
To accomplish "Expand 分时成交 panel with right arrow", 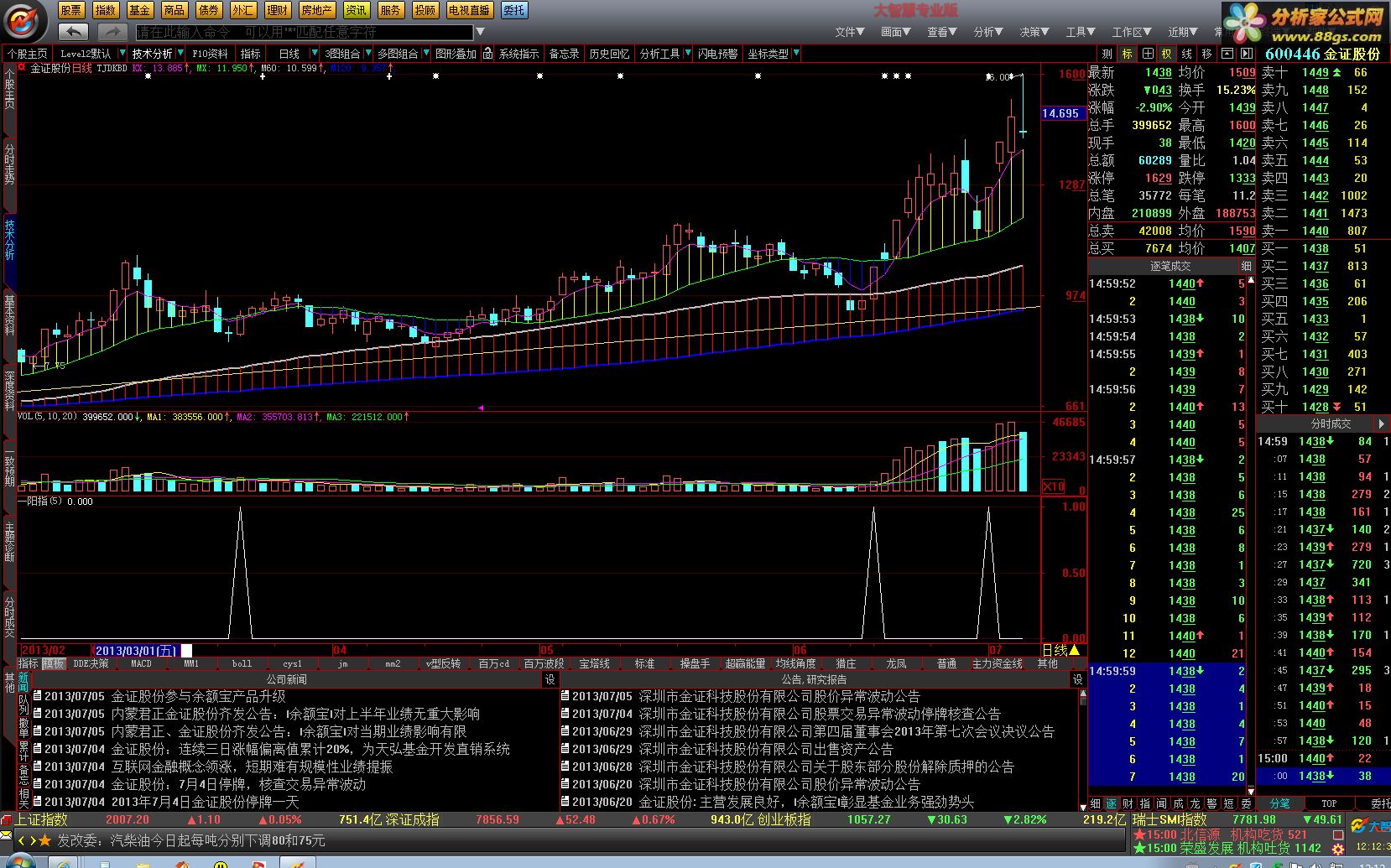I will tap(1381, 424).
